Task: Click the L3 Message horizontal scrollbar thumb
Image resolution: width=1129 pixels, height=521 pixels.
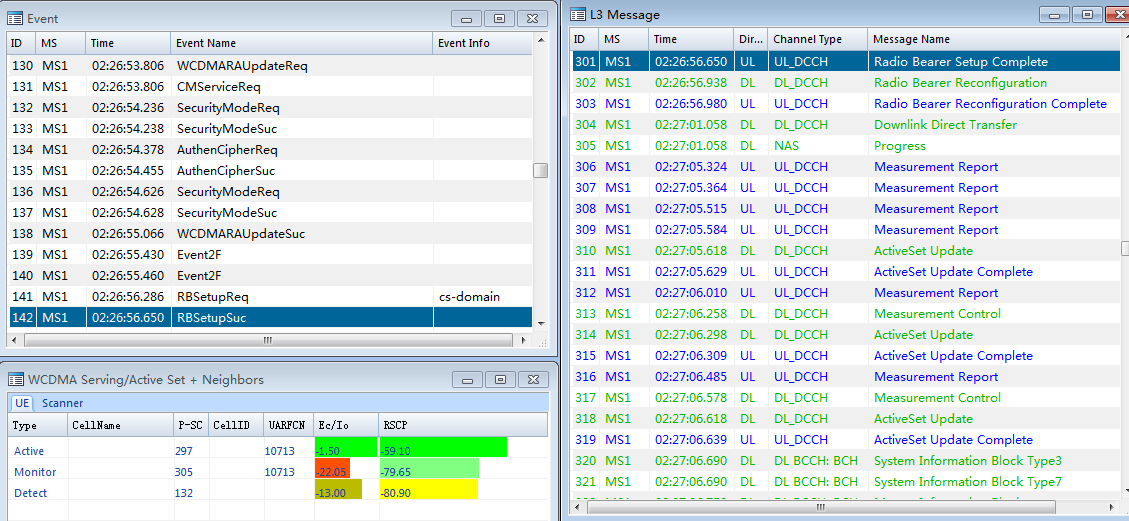Action: pyautogui.click(x=820, y=507)
